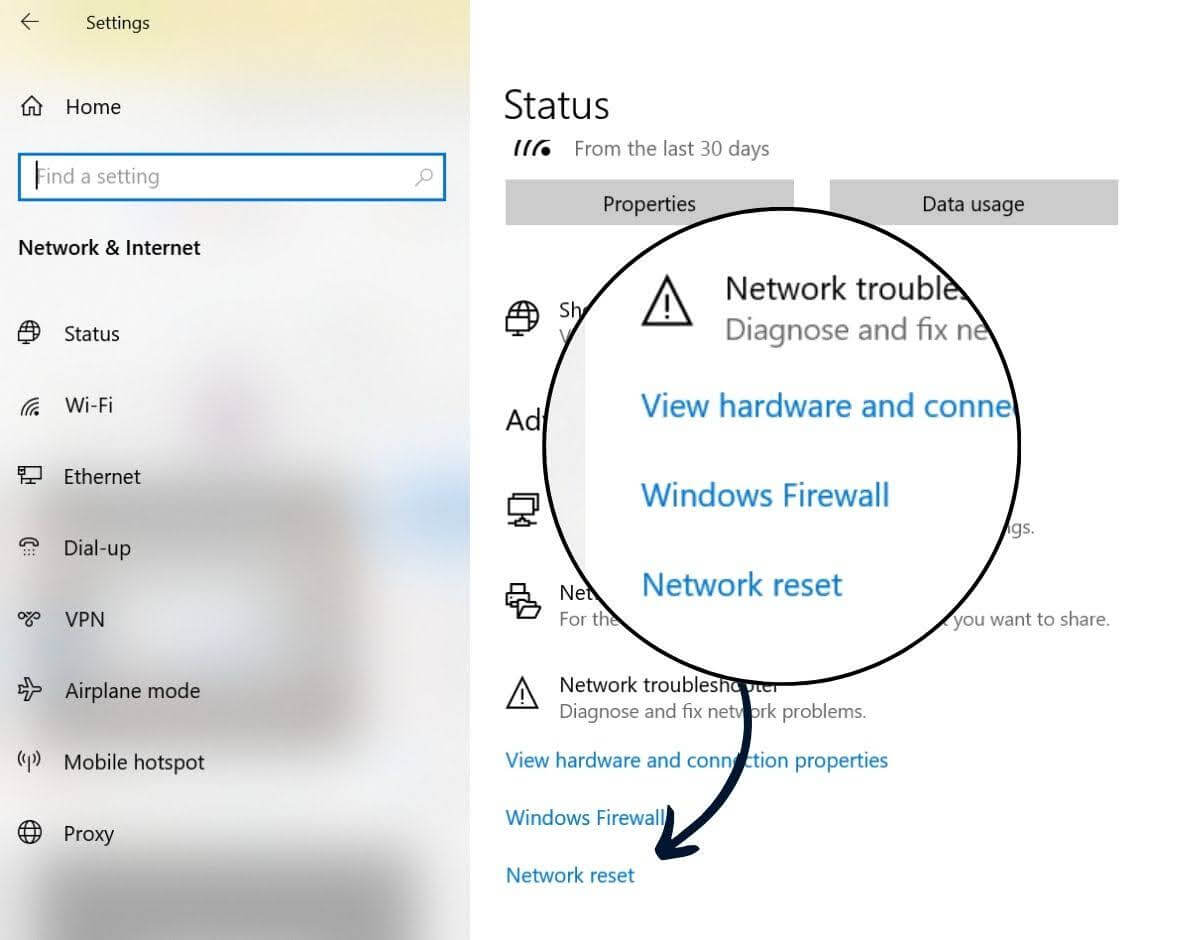Click the VPN icon in sidebar
Viewport: 1200px width, 940px height.
coord(30,619)
